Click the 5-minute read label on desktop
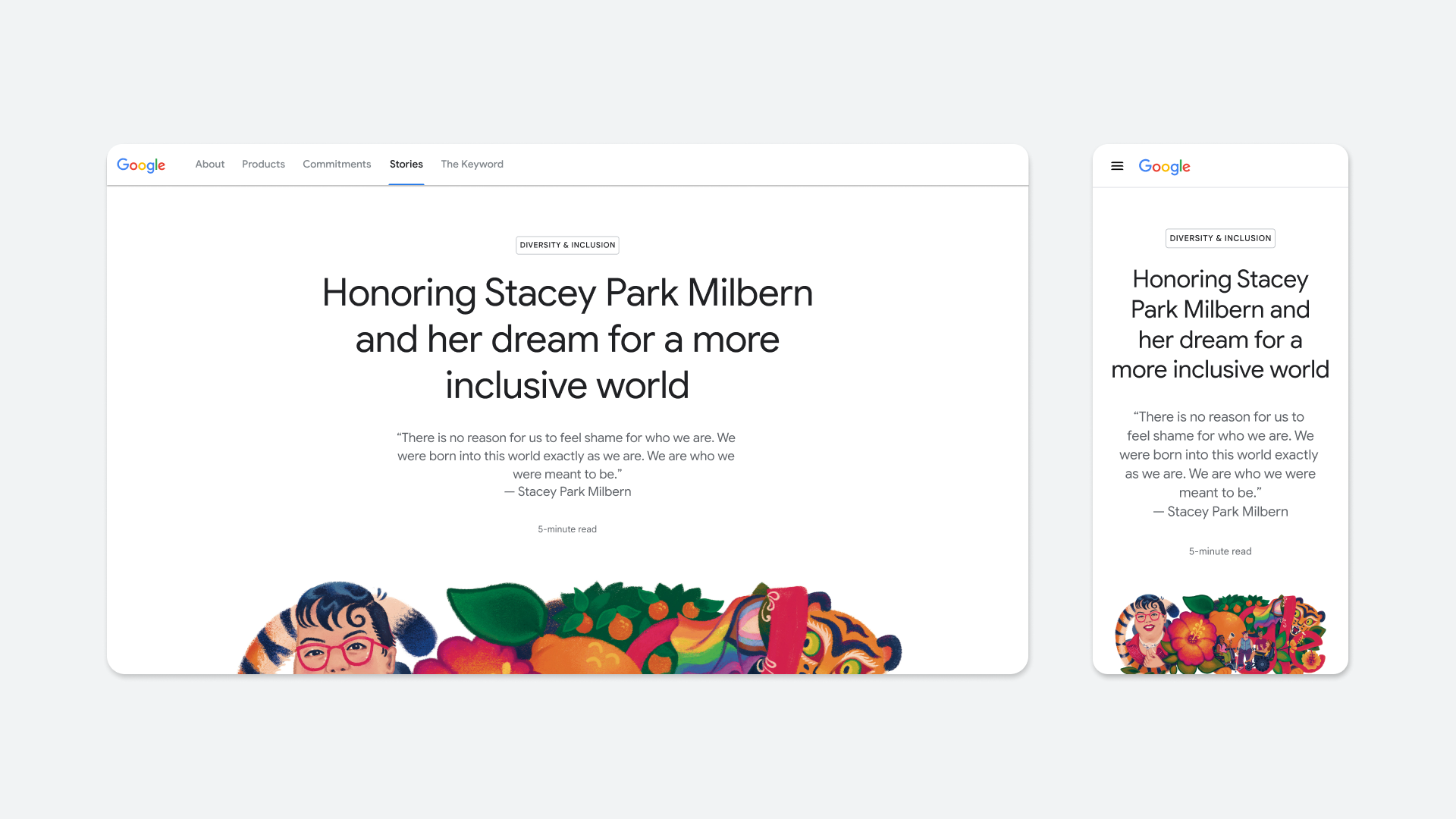This screenshot has width=1456, height=819. coord(567,529)
